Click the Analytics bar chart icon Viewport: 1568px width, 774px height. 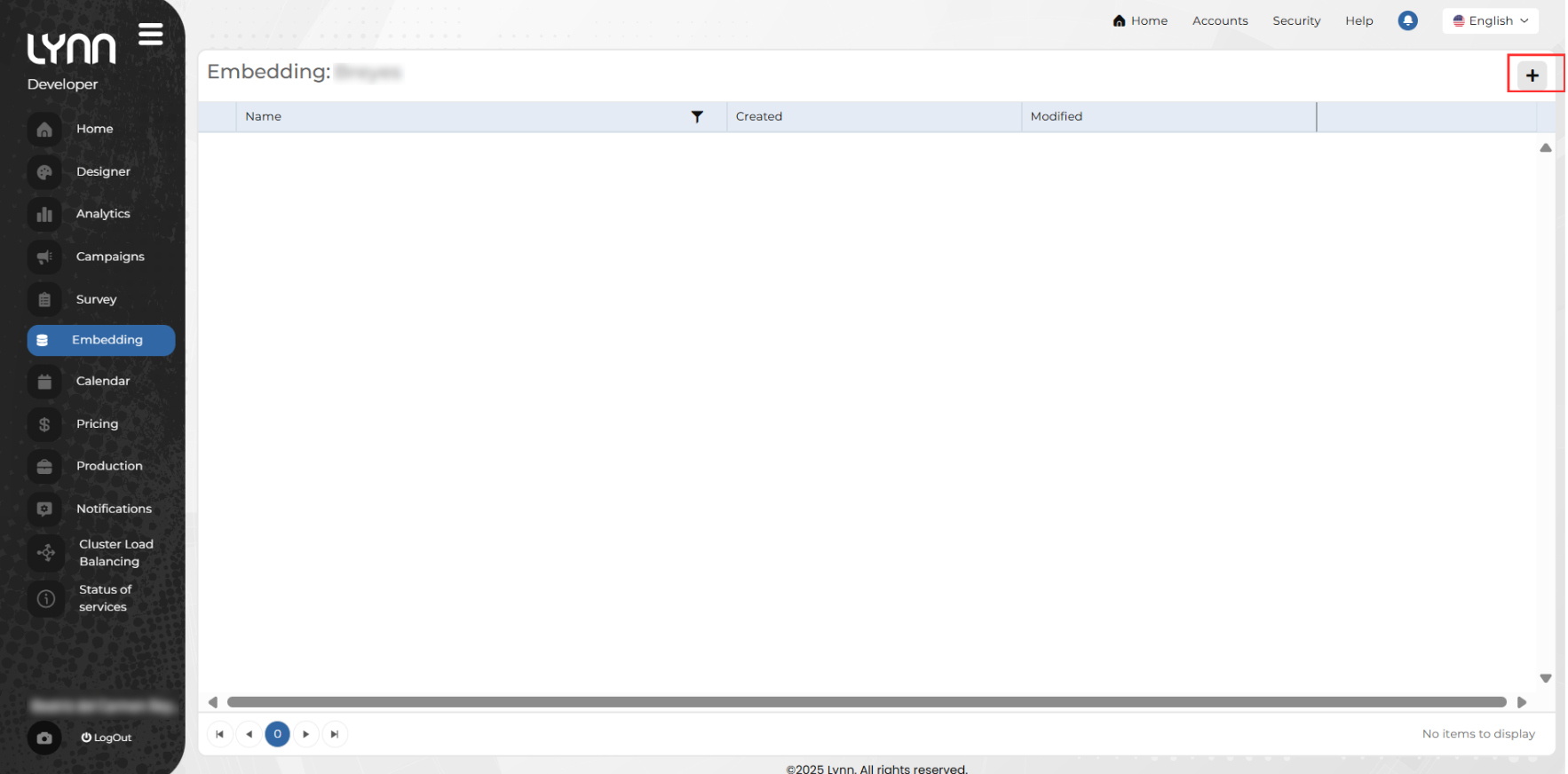[44, 215]
